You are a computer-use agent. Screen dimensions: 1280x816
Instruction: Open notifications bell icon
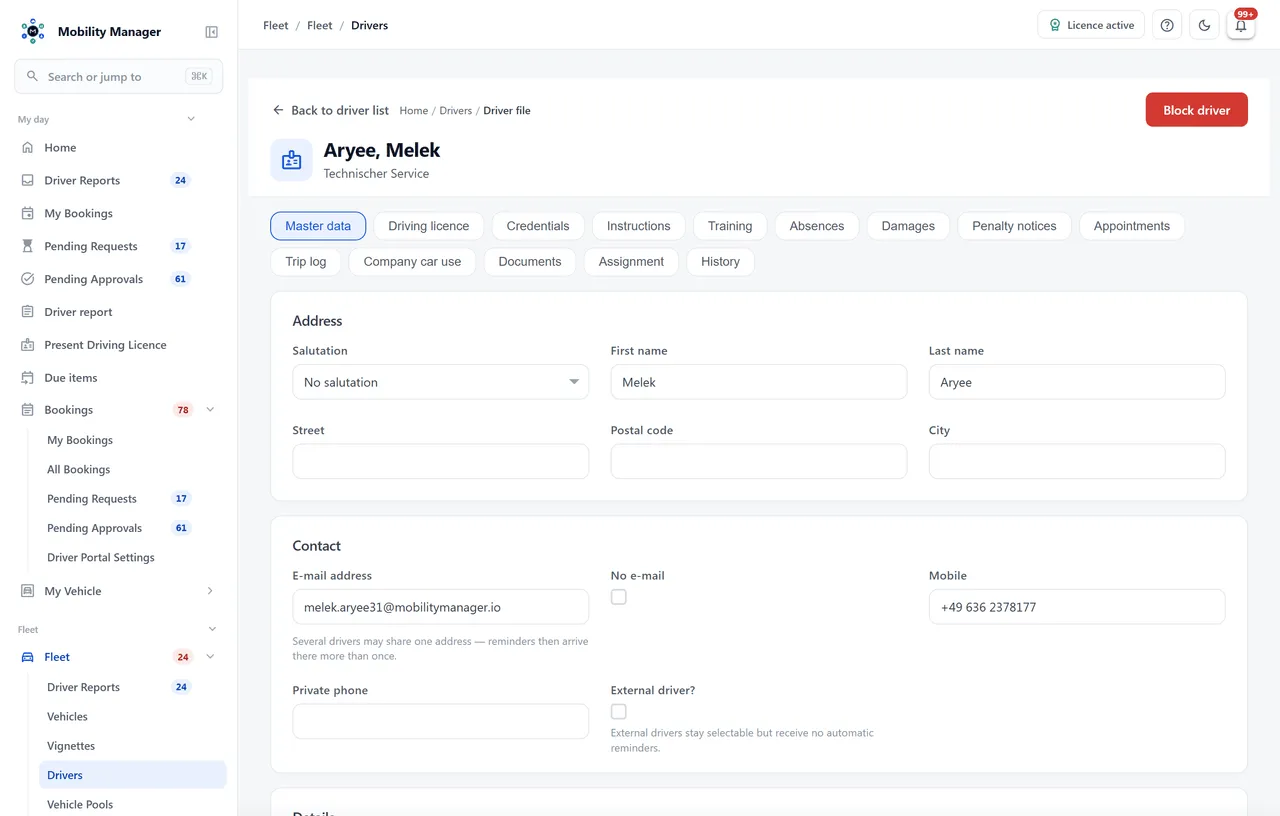1241,25
